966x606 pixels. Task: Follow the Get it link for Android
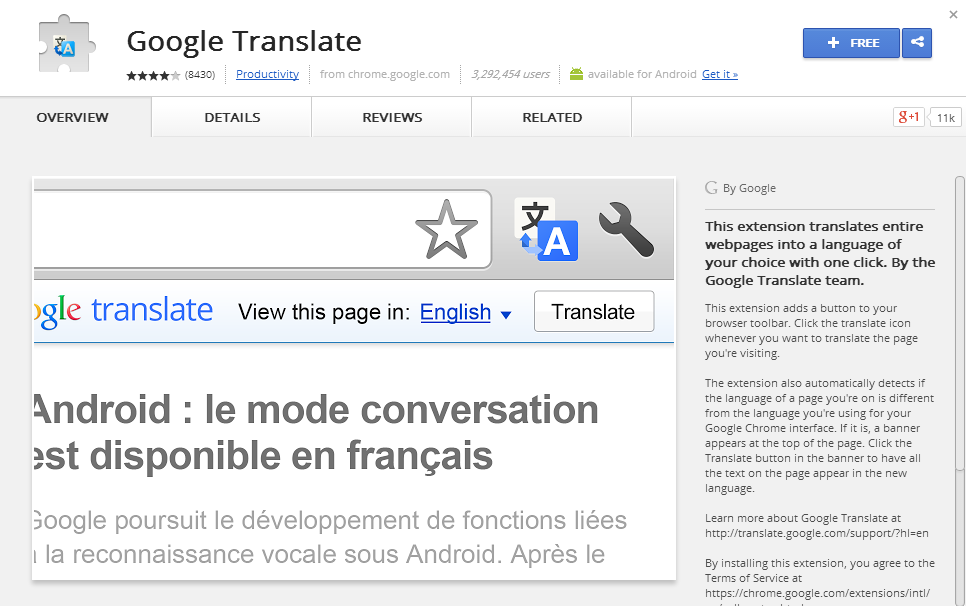[x=720, y=74]
